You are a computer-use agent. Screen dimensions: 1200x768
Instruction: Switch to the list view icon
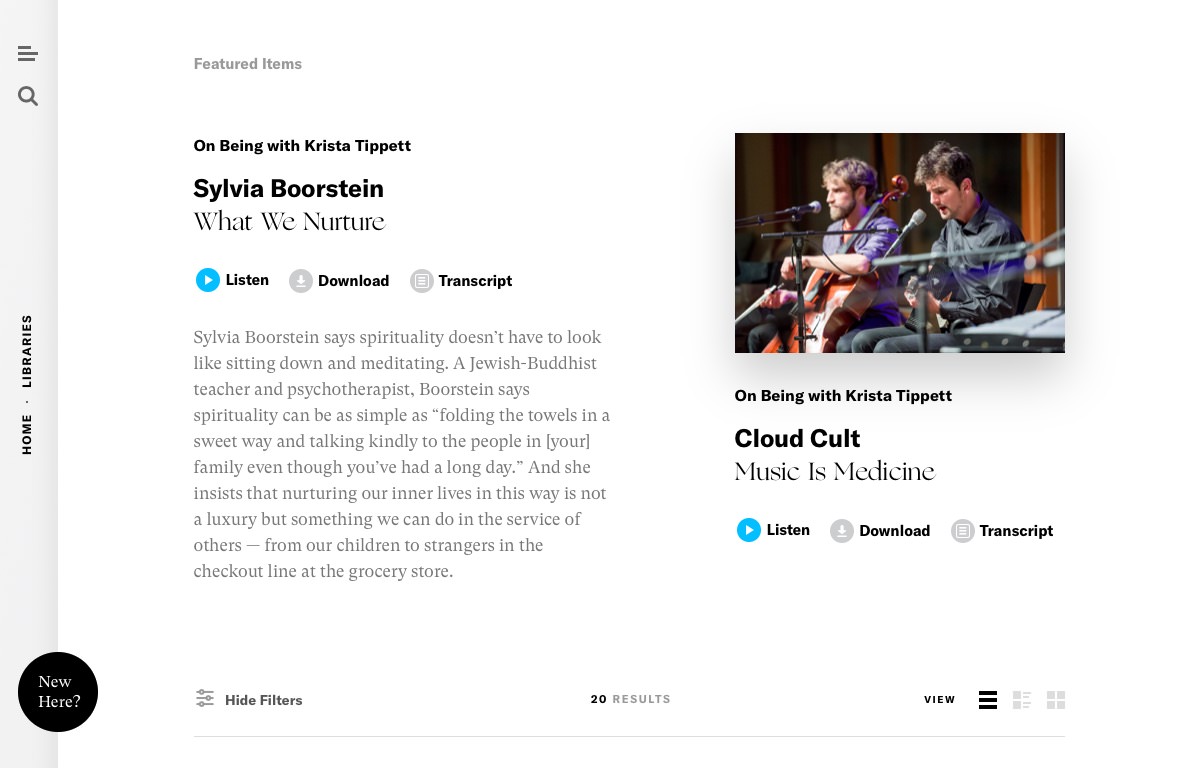[988, 700]
